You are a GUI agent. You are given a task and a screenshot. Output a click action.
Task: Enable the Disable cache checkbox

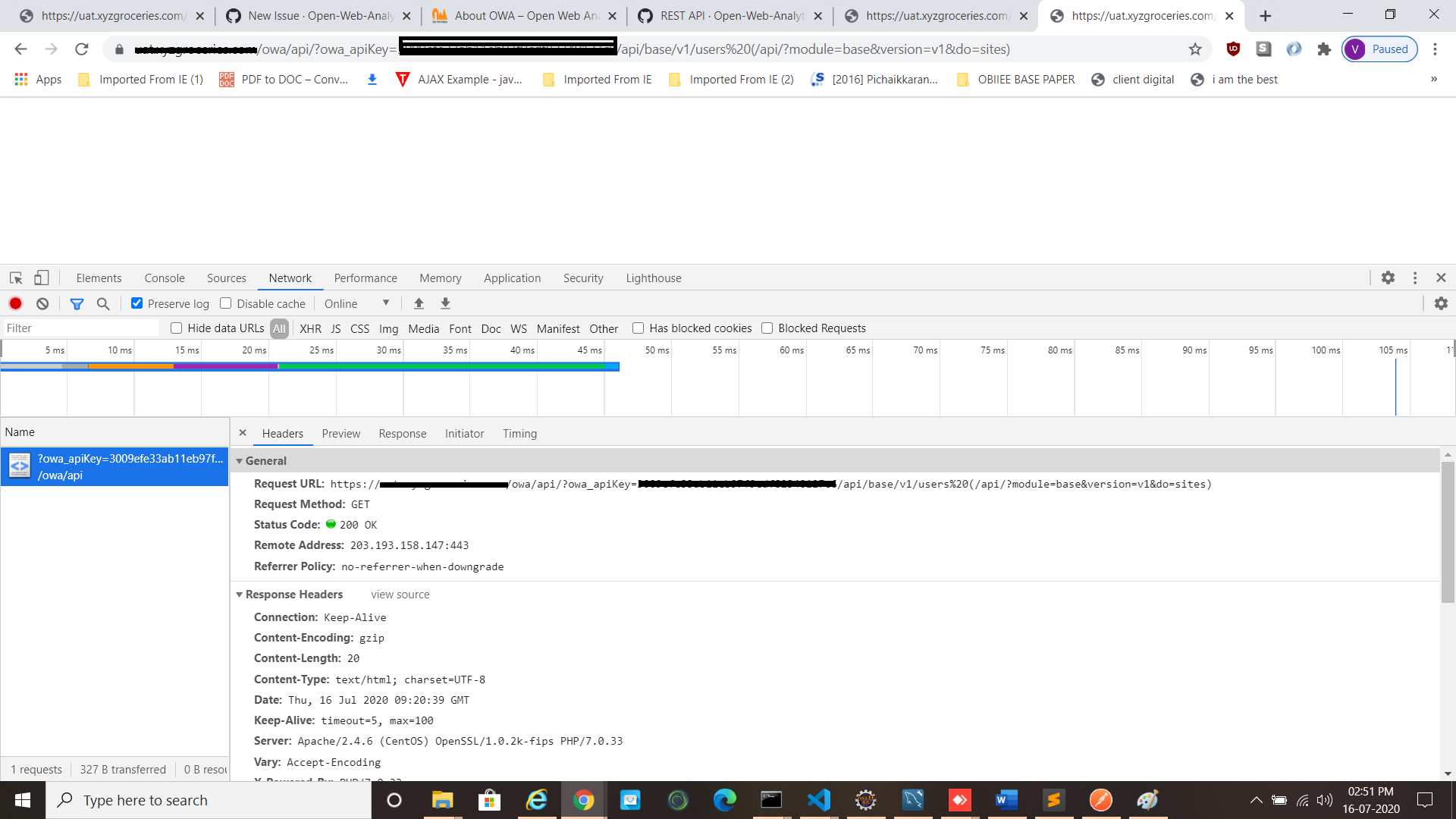pyautogui.click(x=226, y=303)
